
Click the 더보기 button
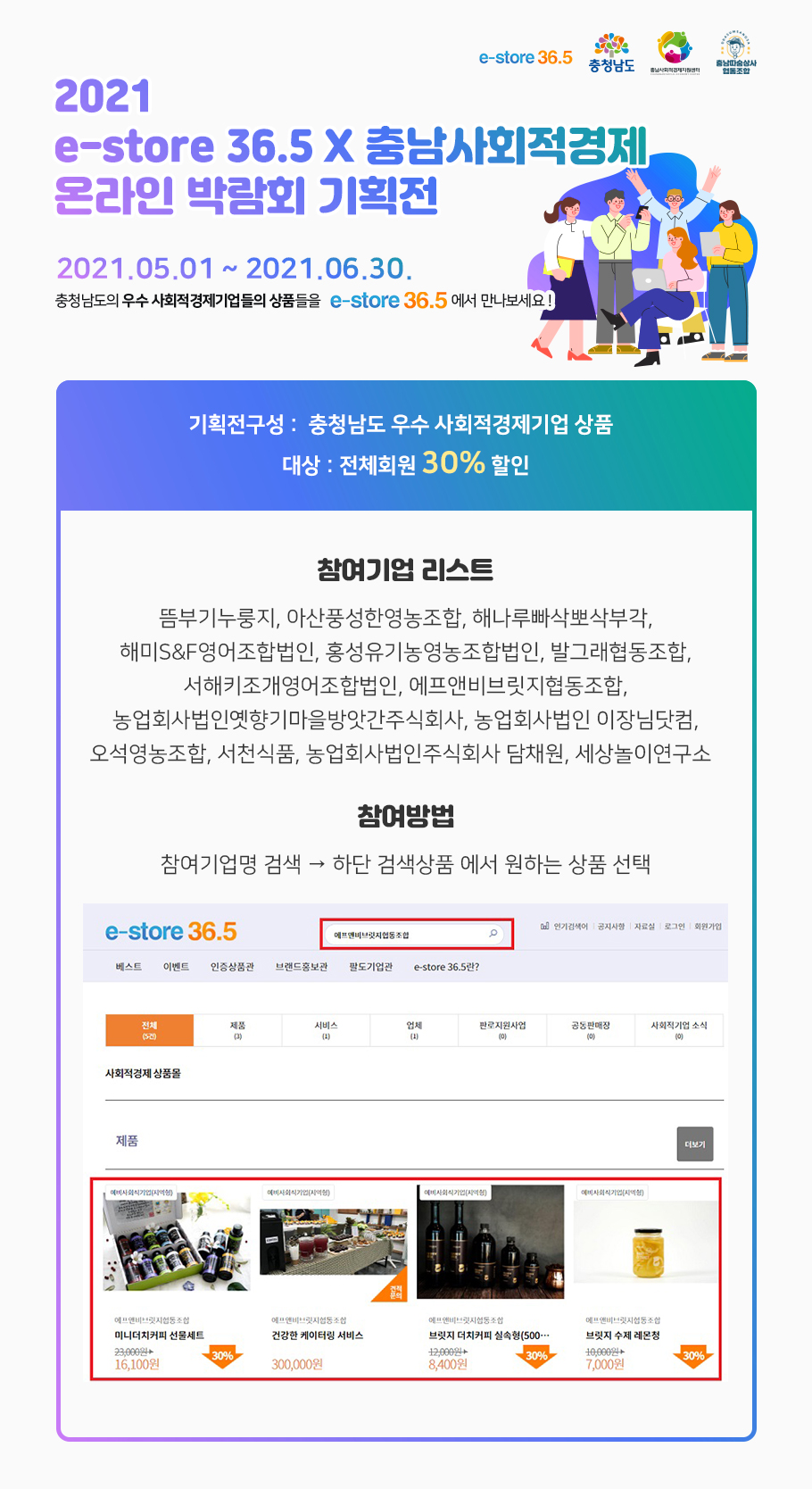pyautogui.click(x=695, y=1144)
